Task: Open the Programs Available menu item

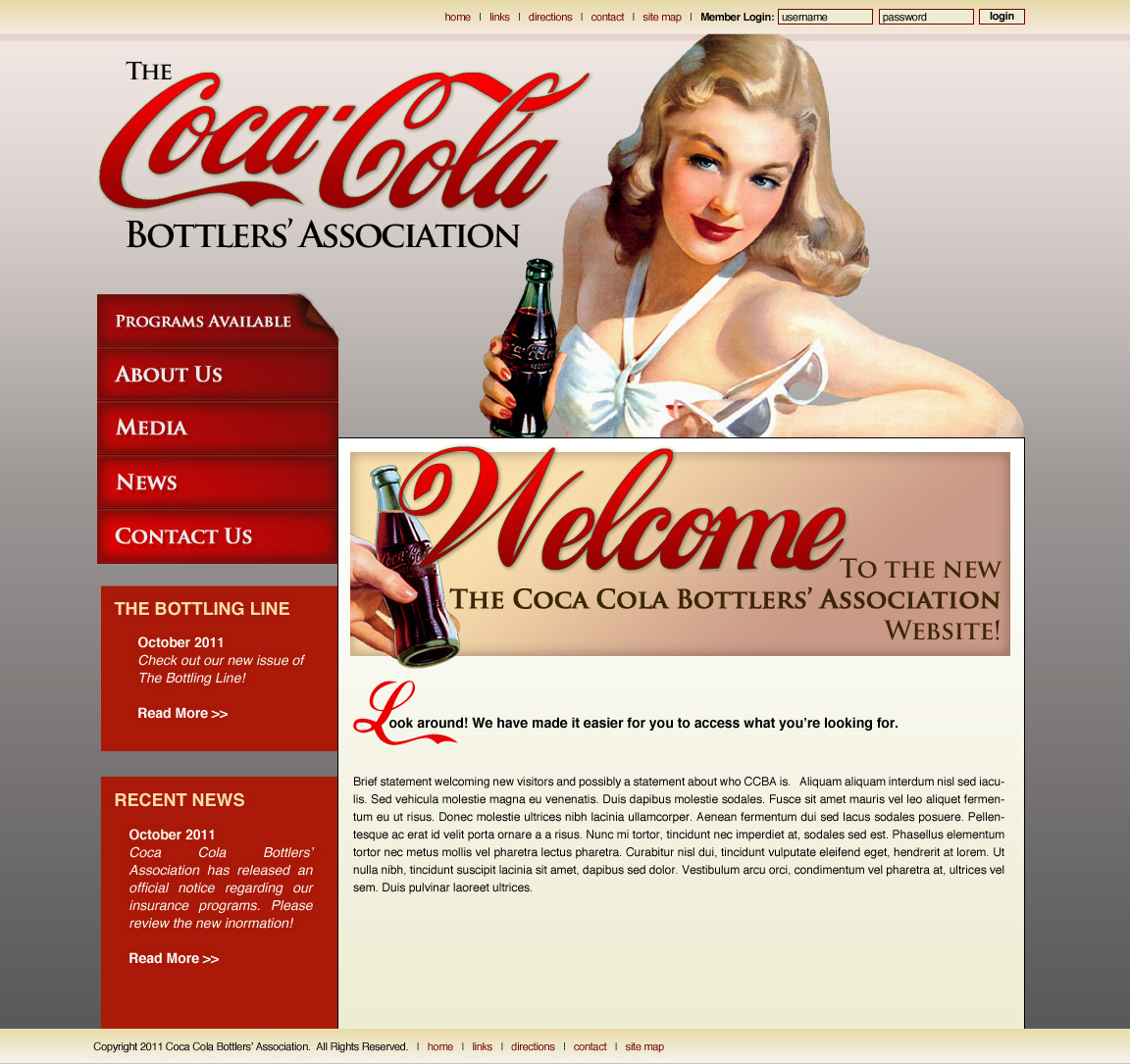Action: [x=218, y=321]
